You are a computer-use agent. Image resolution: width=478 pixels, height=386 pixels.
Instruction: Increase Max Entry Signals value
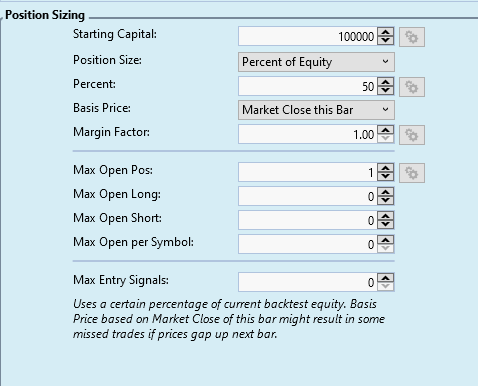click(386, 279)
